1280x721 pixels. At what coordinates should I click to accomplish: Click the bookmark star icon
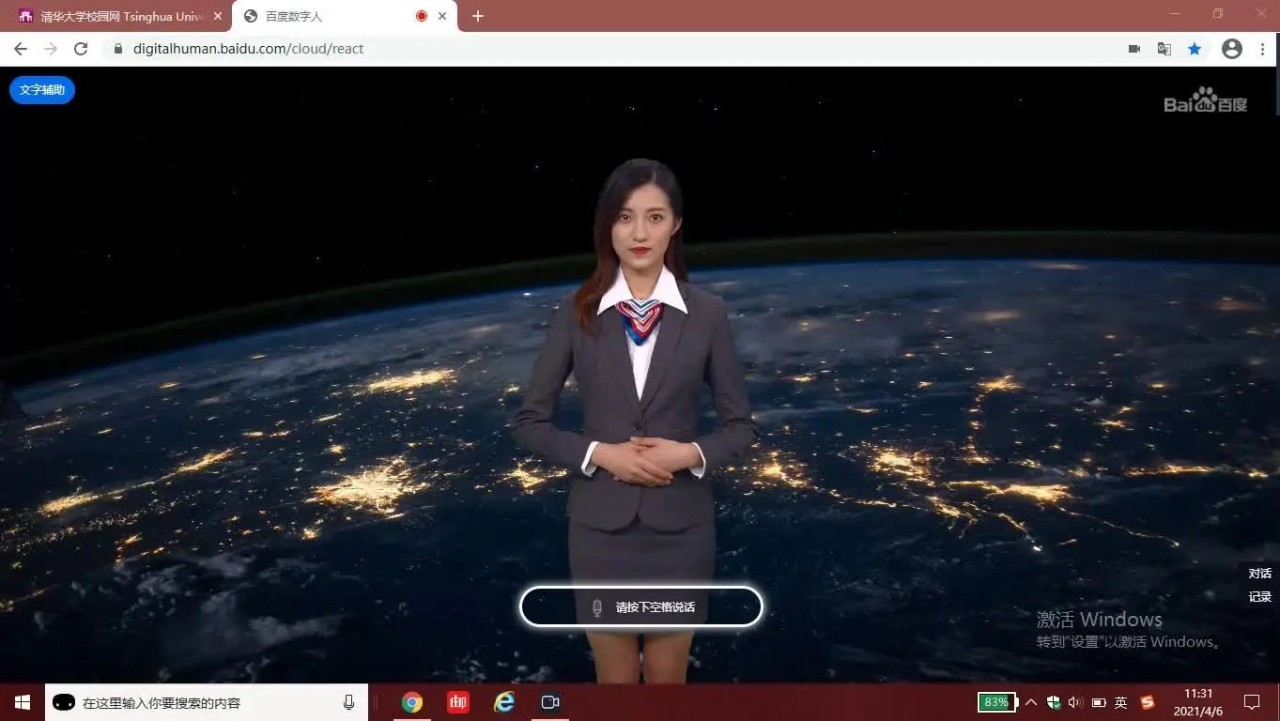click(1194, 49)
